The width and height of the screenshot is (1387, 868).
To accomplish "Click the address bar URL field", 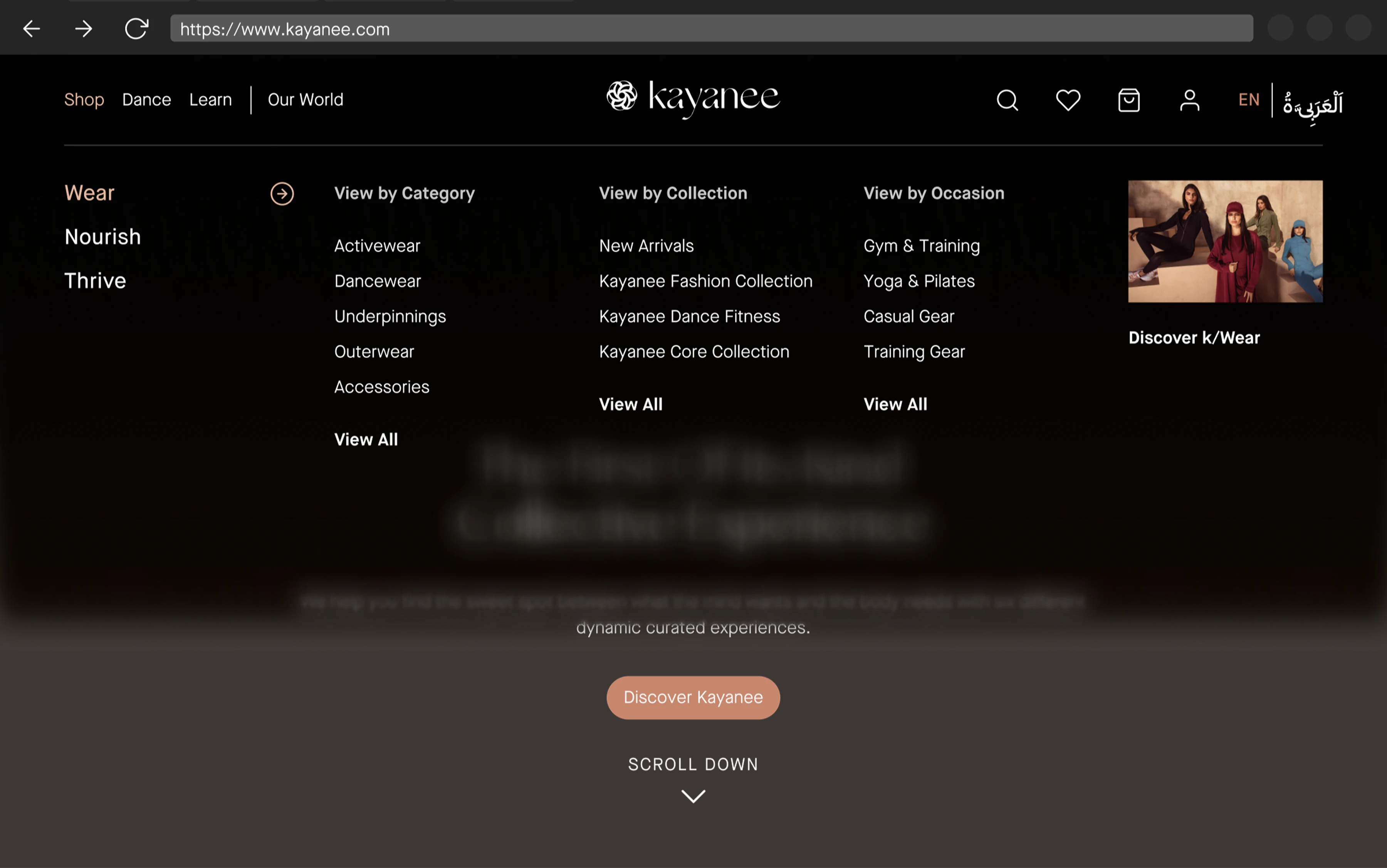I will click(632, 29).
